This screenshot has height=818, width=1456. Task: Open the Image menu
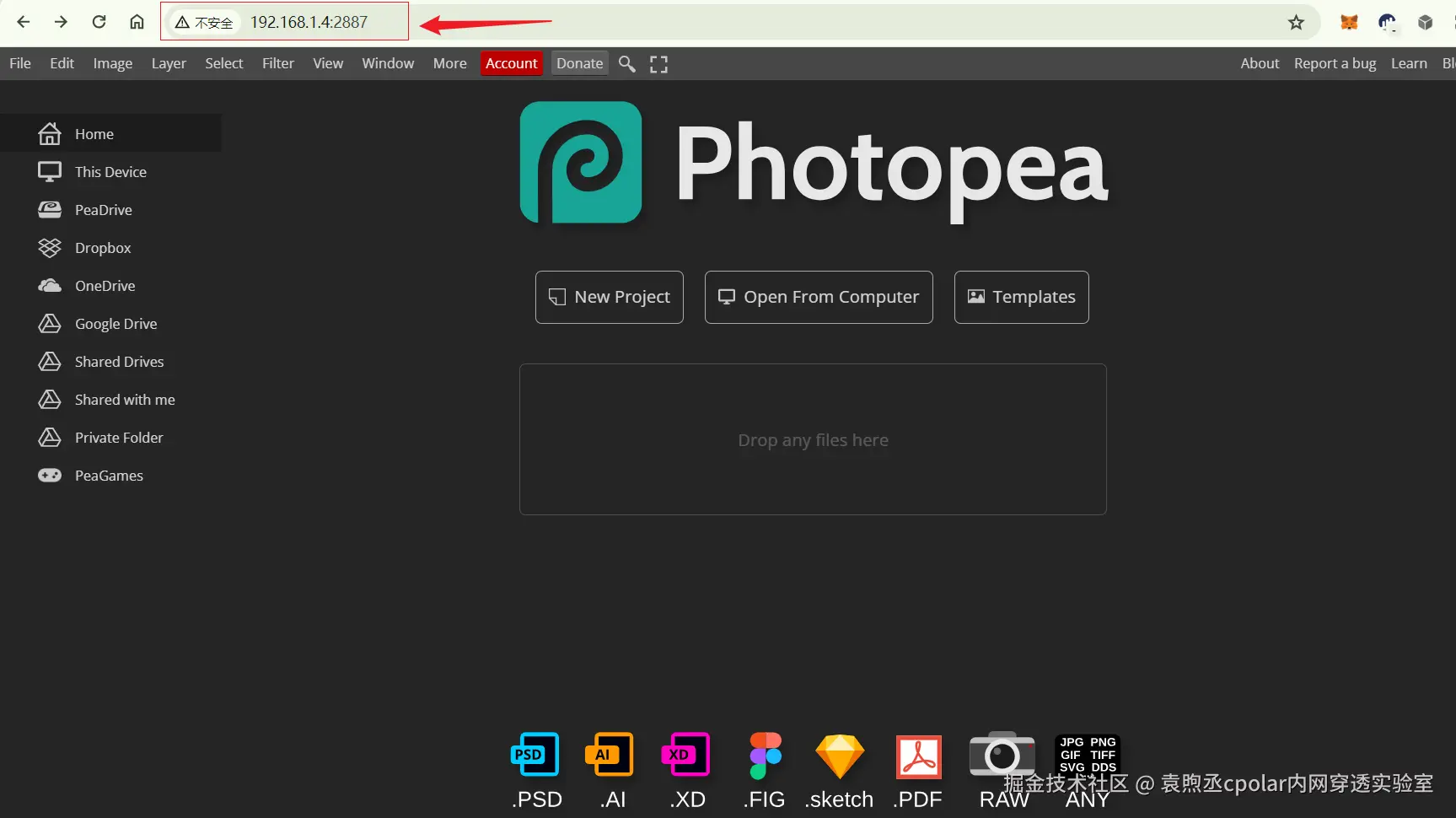[x=113, y=63]
